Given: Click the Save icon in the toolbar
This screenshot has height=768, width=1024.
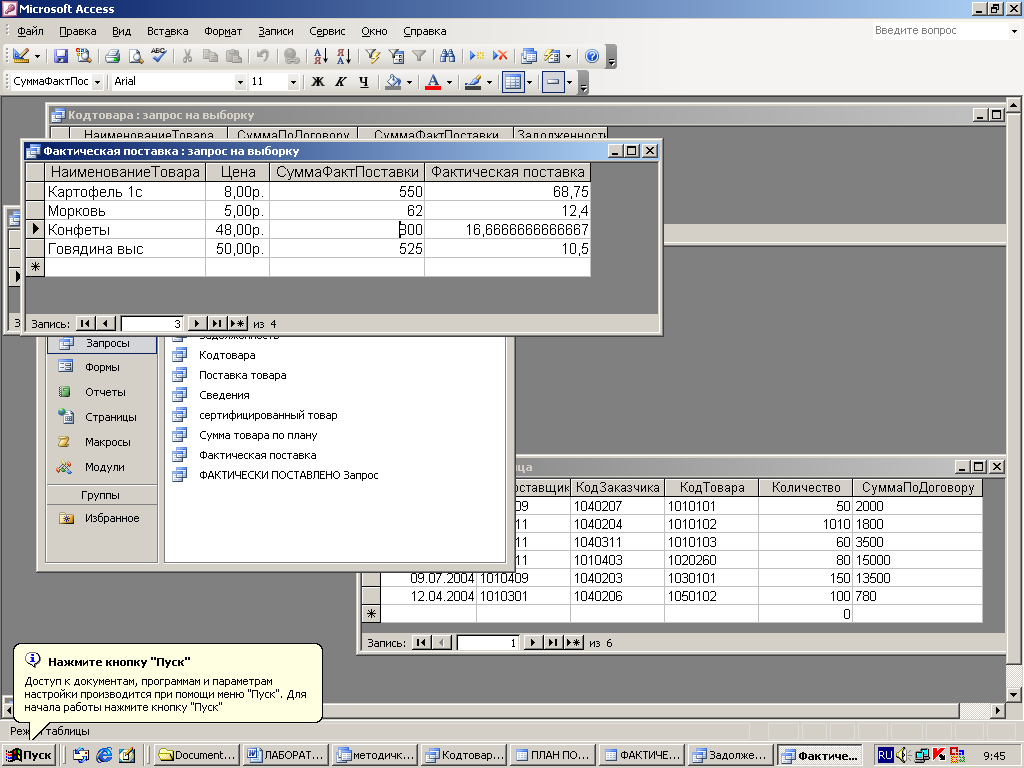Looking at the screenshot, I should 61,56.
